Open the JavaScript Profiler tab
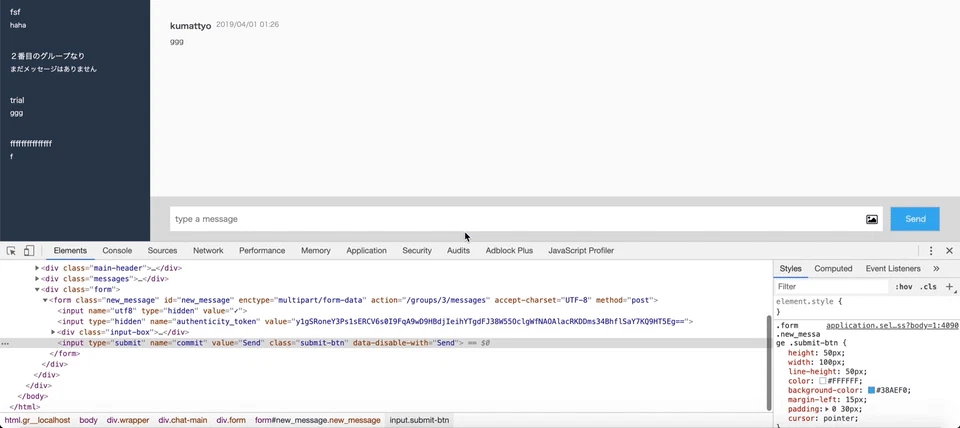Screen dimensions: 960x428 (x=581, y=250)
